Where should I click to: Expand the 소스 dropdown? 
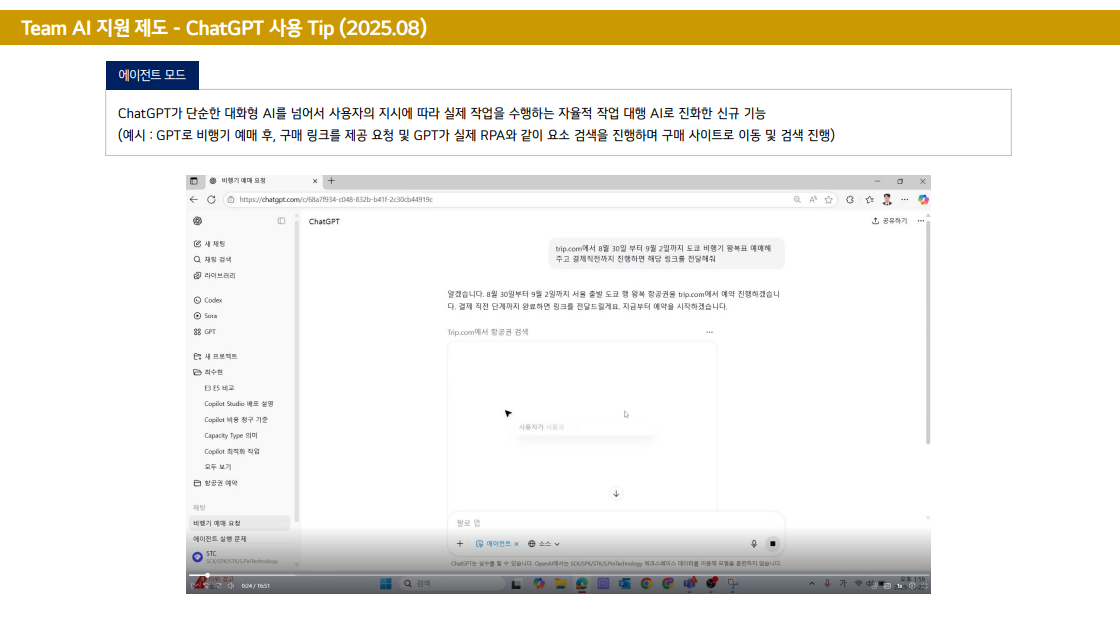[544, 544]
